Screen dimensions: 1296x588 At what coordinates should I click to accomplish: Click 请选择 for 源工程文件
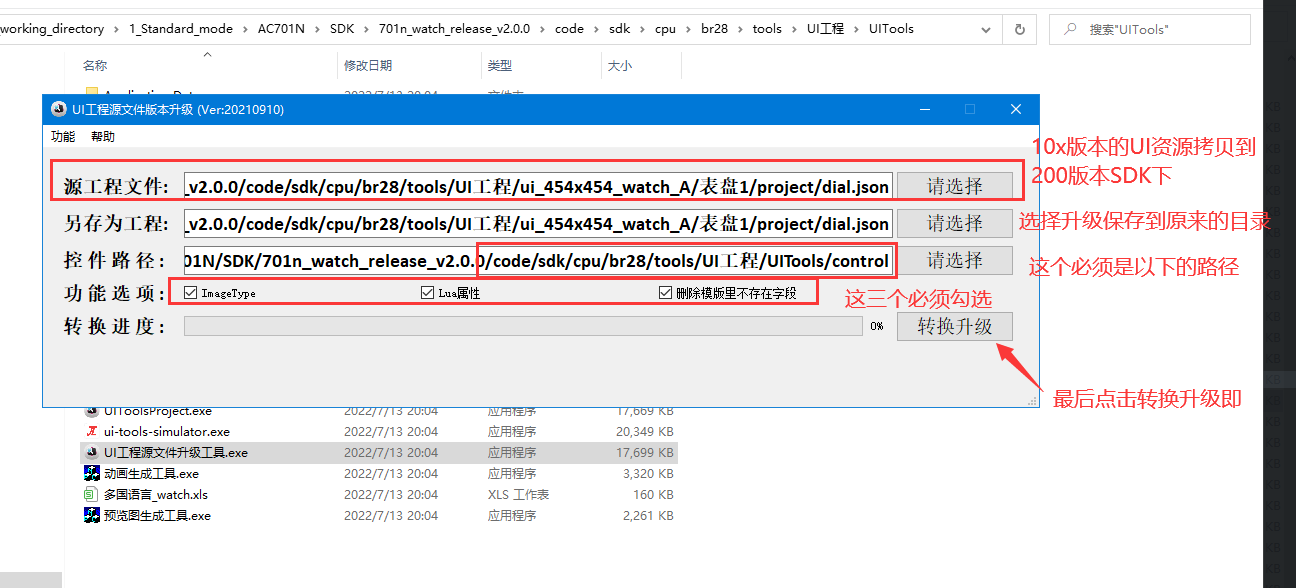(x=955, y=186)
